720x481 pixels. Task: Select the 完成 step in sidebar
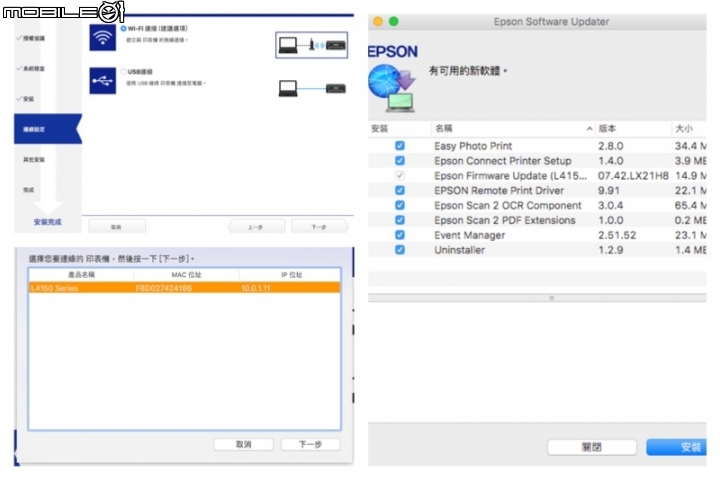pyautogui.click(x=28, y=190)
